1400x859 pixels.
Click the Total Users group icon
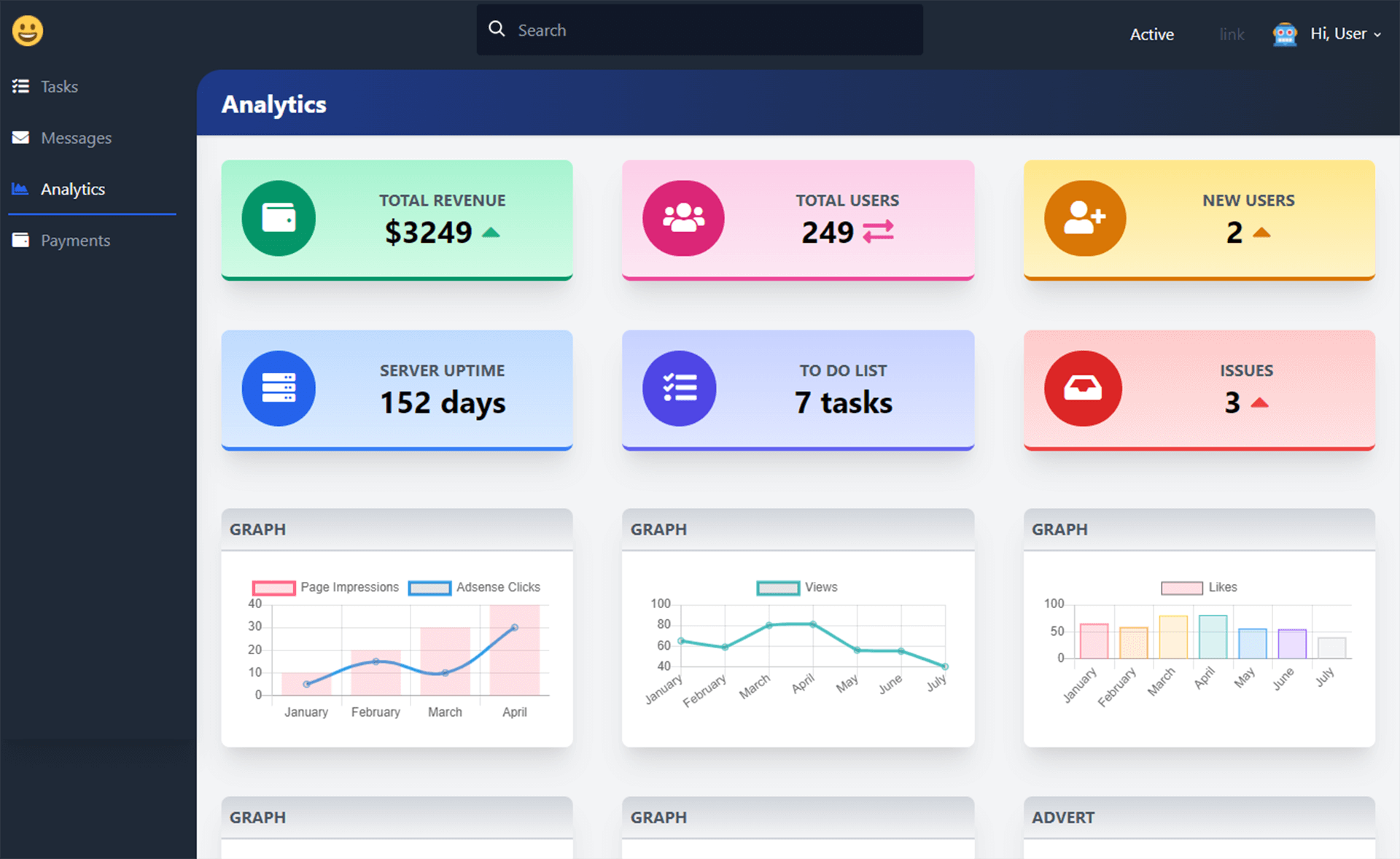[x=680, y=217]
